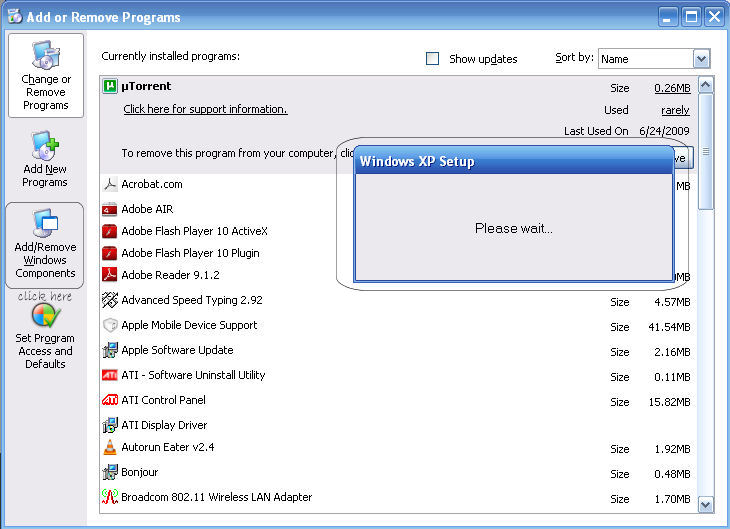
Task: Click the program list scrollbar thumb
Action: [x=706, y=152]
